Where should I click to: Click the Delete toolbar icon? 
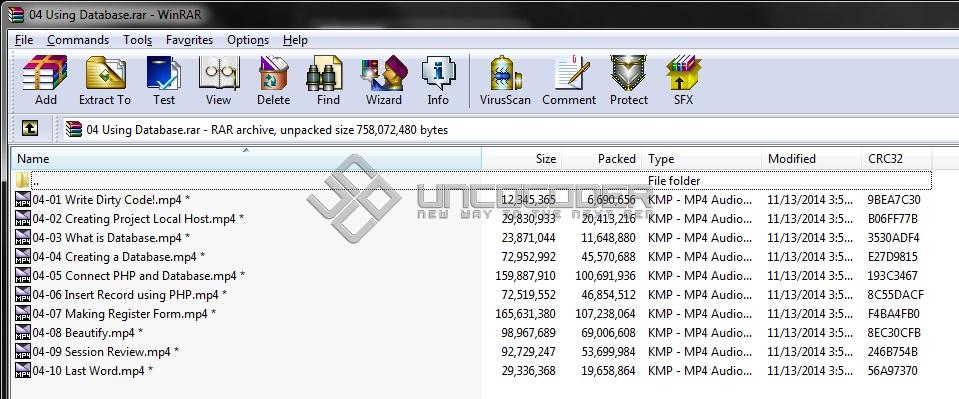273,80
